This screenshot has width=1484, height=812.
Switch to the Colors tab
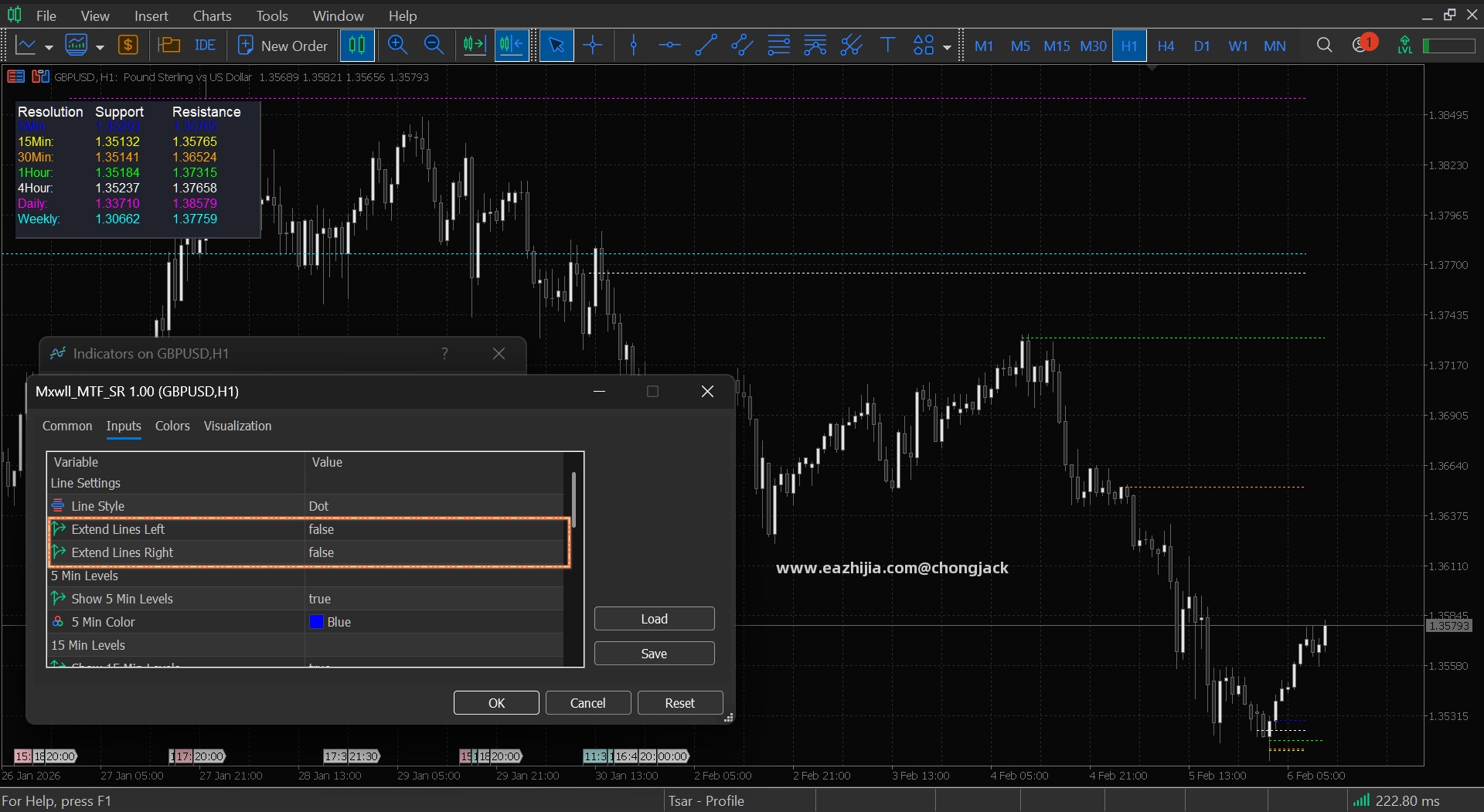(x=172, y=426)
